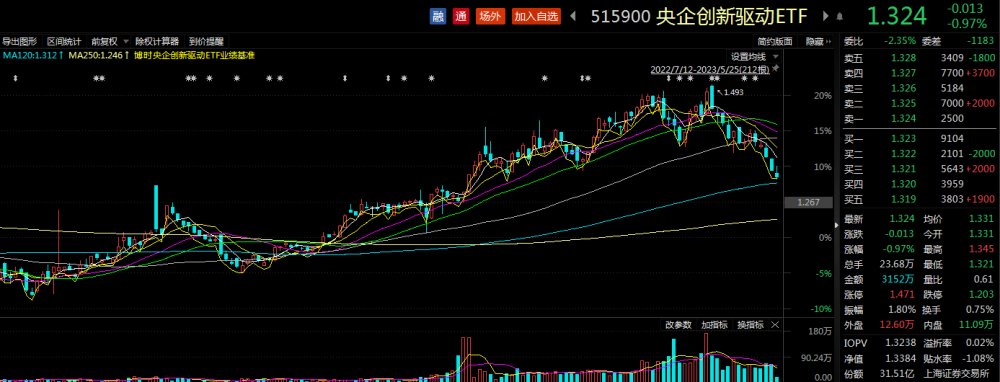Open 除权计算器 ex-rights calculator
The width and height of the screenshot is (1000, 382).
pos(157,41)
